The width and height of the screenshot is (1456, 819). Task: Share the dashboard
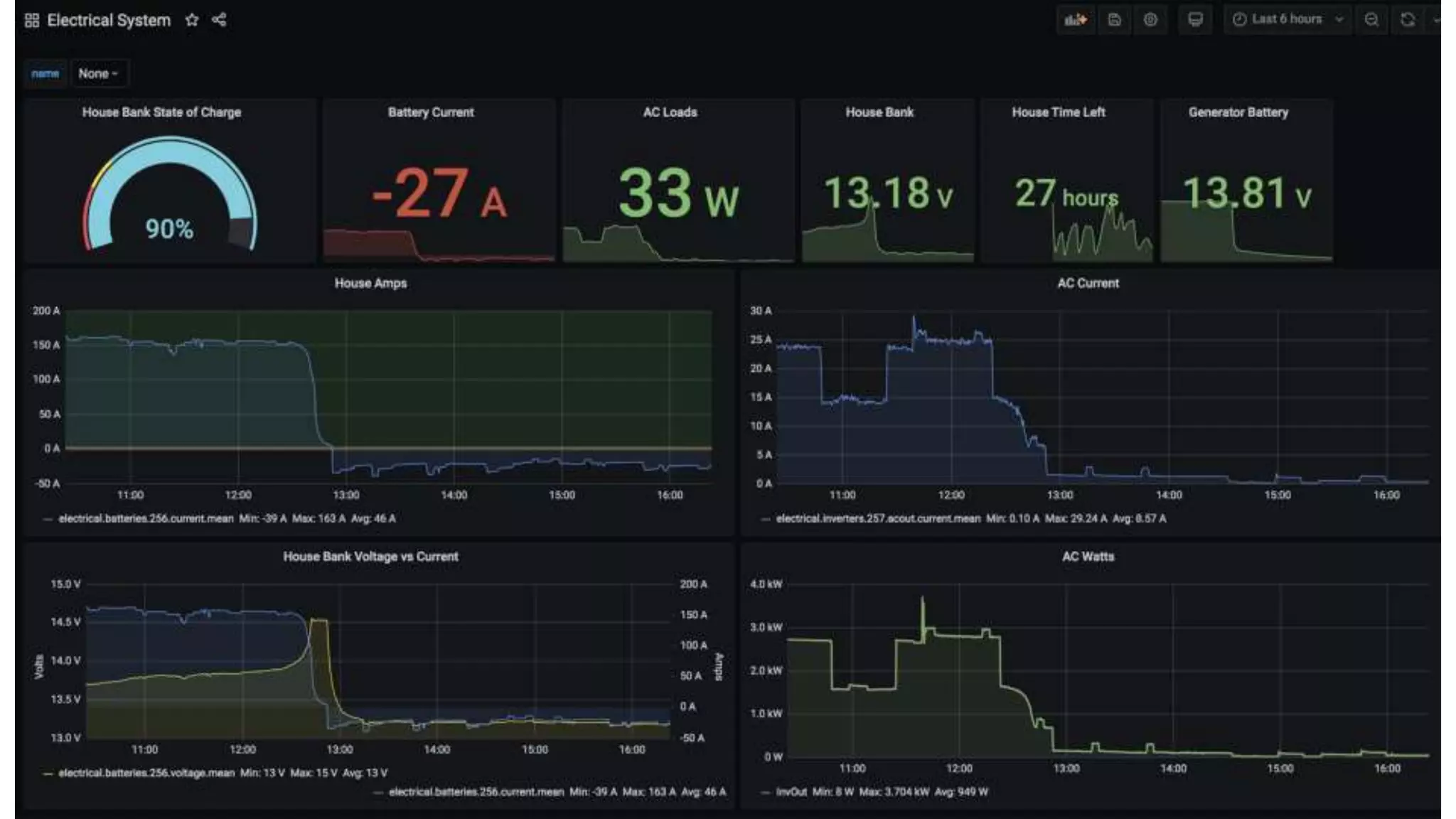click(x=219, y=20)
